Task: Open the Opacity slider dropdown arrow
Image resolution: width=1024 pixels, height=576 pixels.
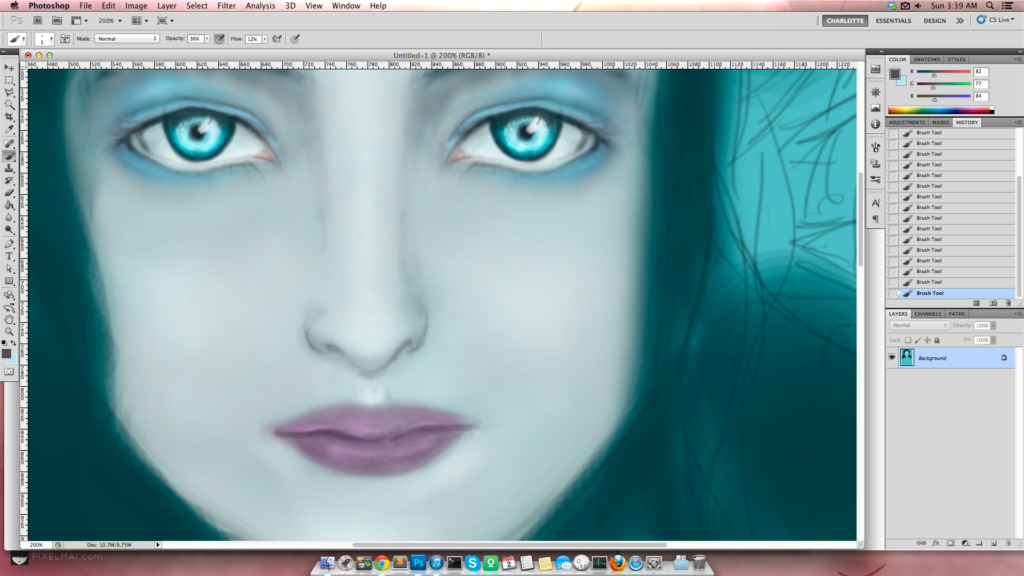Action: 207,39
